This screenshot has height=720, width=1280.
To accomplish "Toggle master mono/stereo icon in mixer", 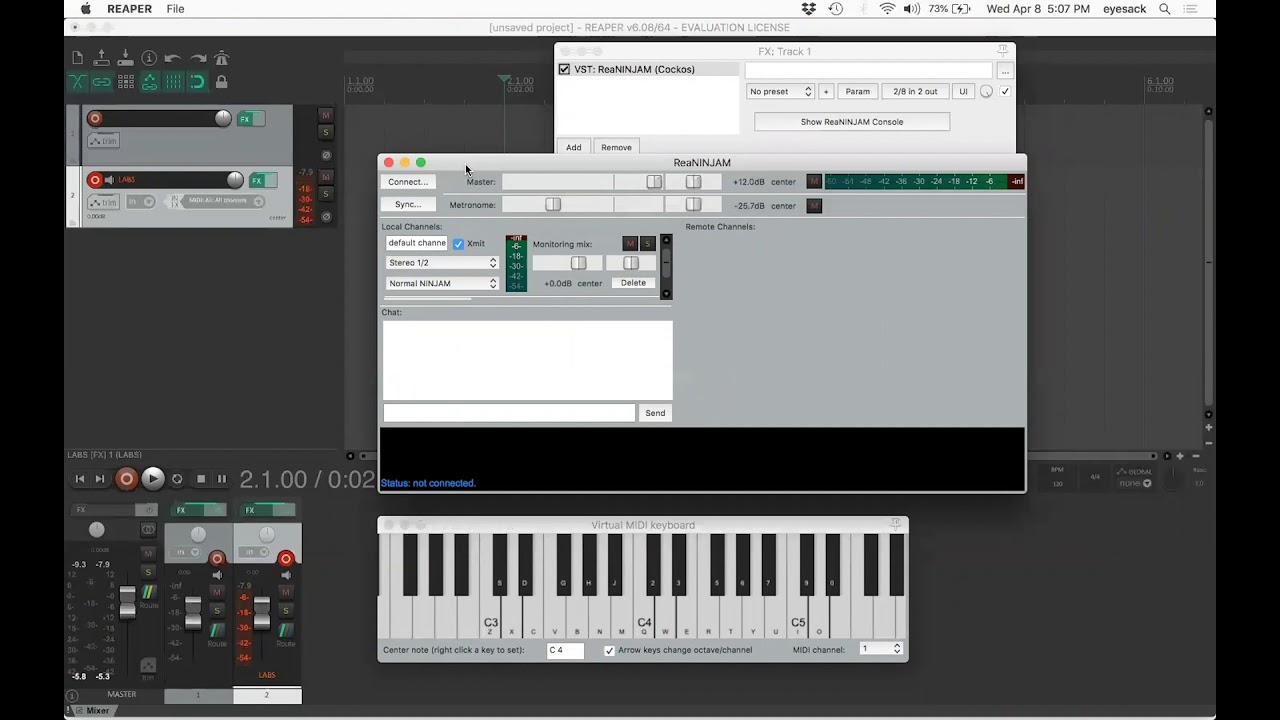I will [148, 530].
